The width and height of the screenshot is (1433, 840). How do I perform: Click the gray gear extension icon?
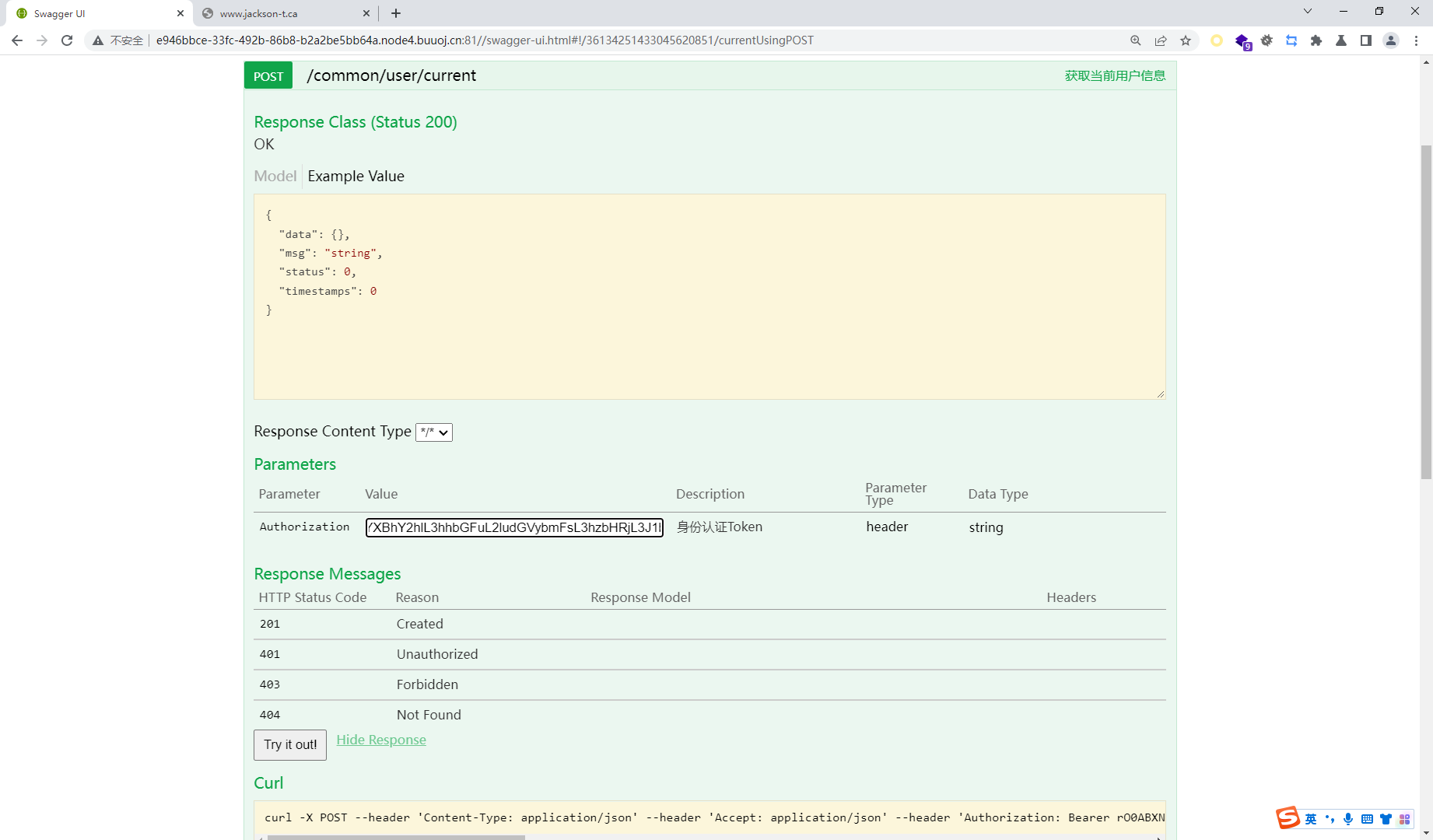point(1267,40)
